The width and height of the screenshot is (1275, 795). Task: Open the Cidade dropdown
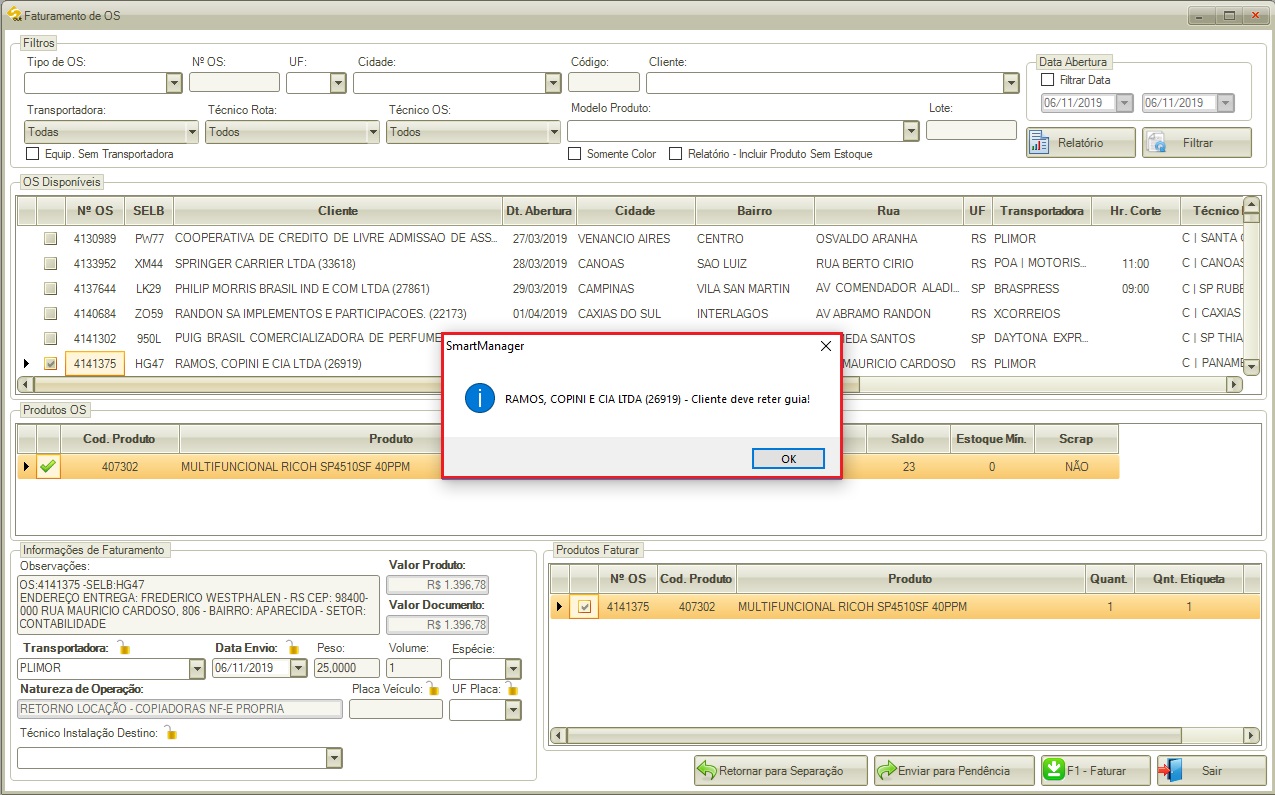click(553, 83)
